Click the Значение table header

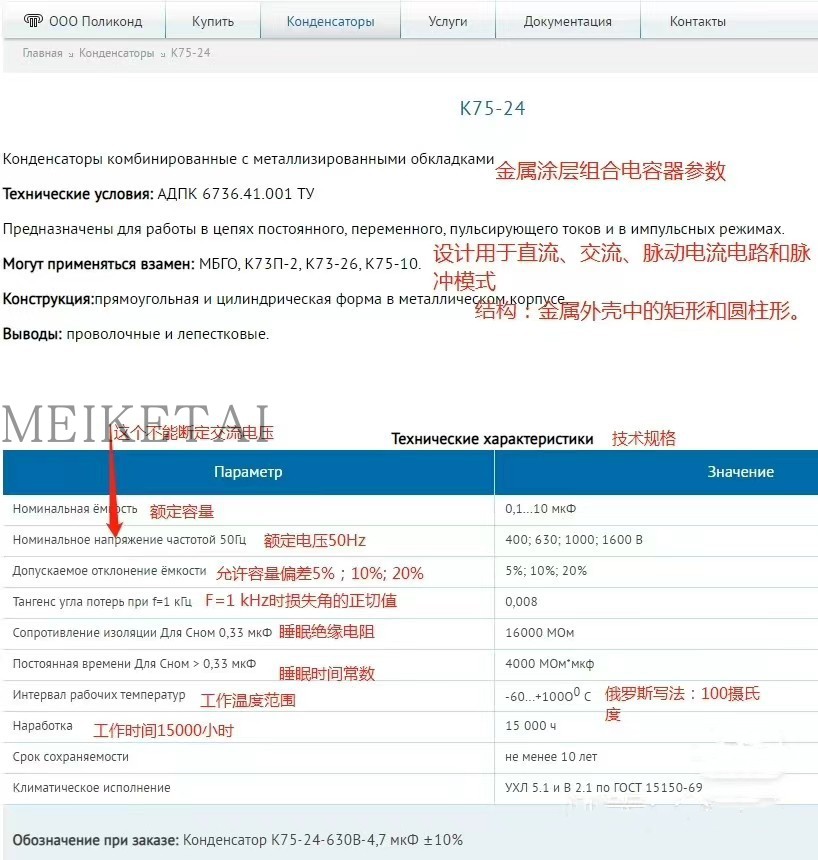(740, 472)
